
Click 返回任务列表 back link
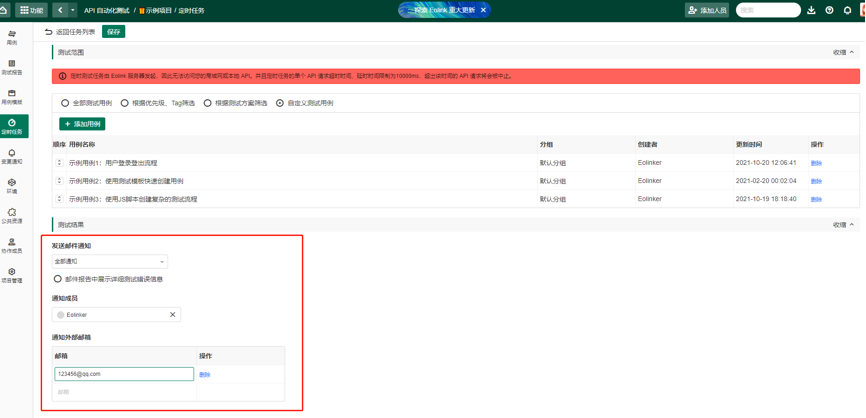click(x=70, y=32)
